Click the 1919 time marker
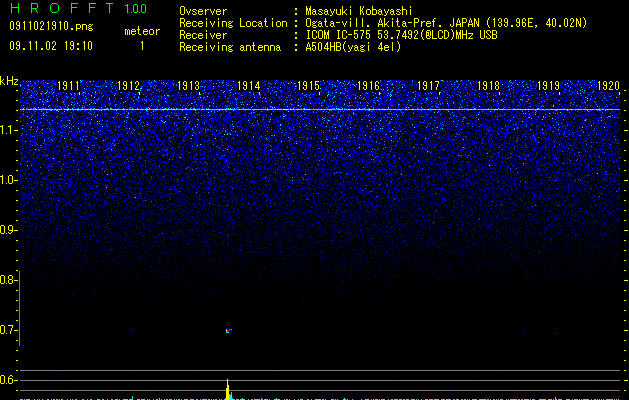Screen dimensions: 629x400 pos(548,86)
